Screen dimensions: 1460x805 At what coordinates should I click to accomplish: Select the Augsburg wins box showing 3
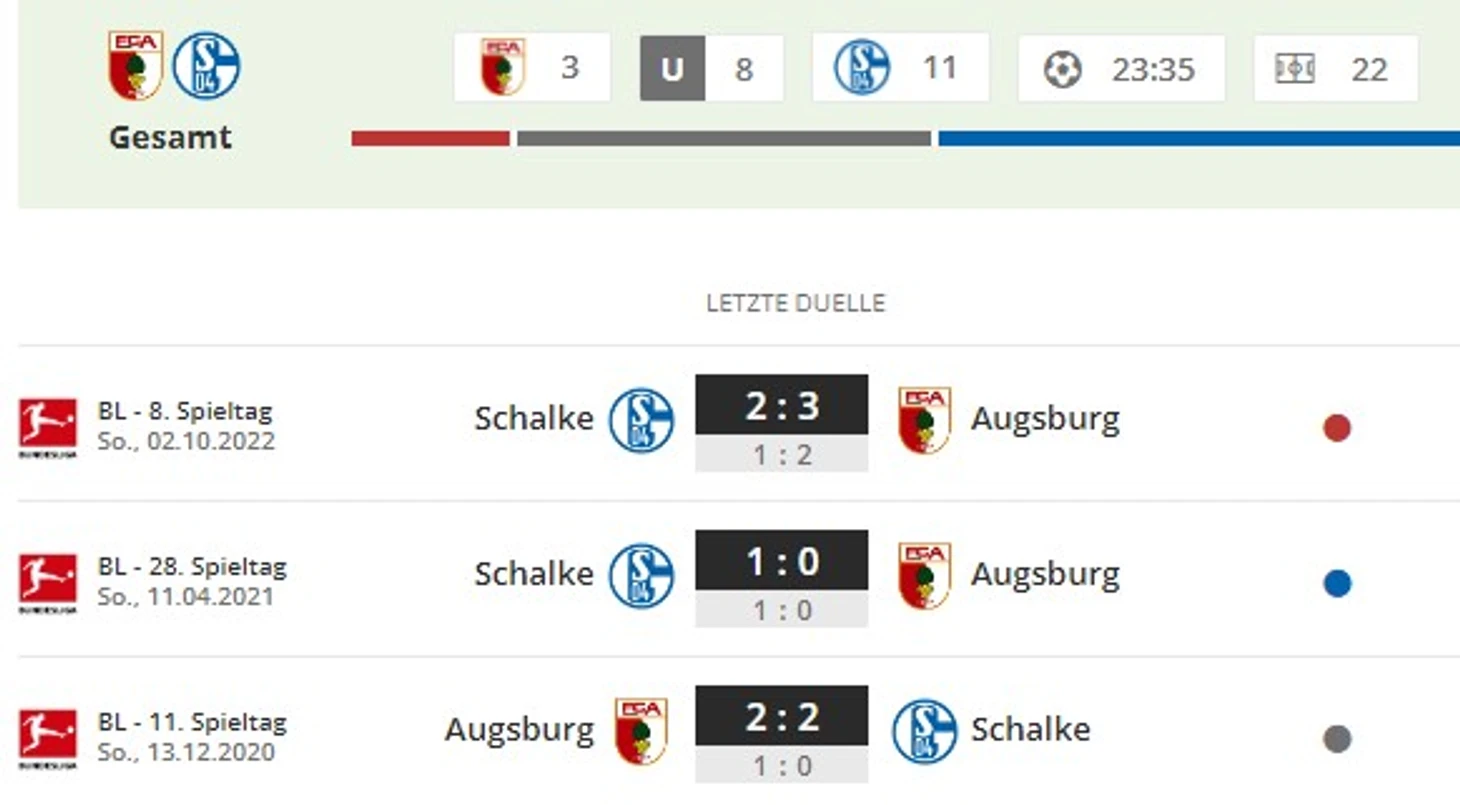click(x=532, y=68)
